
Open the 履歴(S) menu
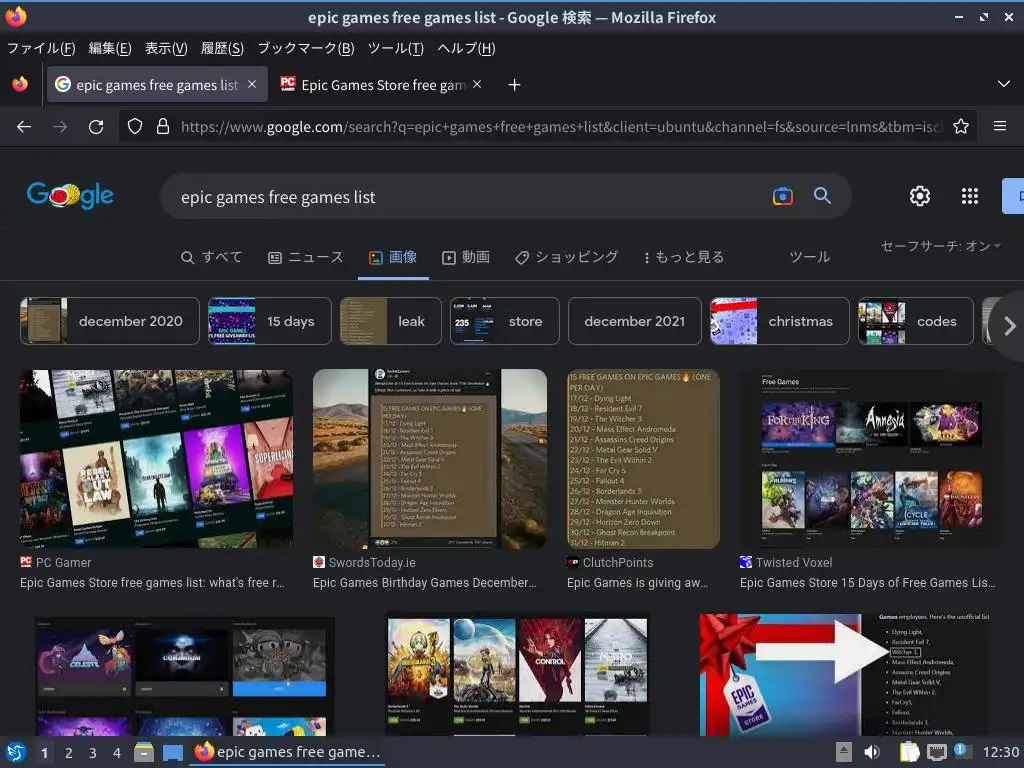pos(222,48)
